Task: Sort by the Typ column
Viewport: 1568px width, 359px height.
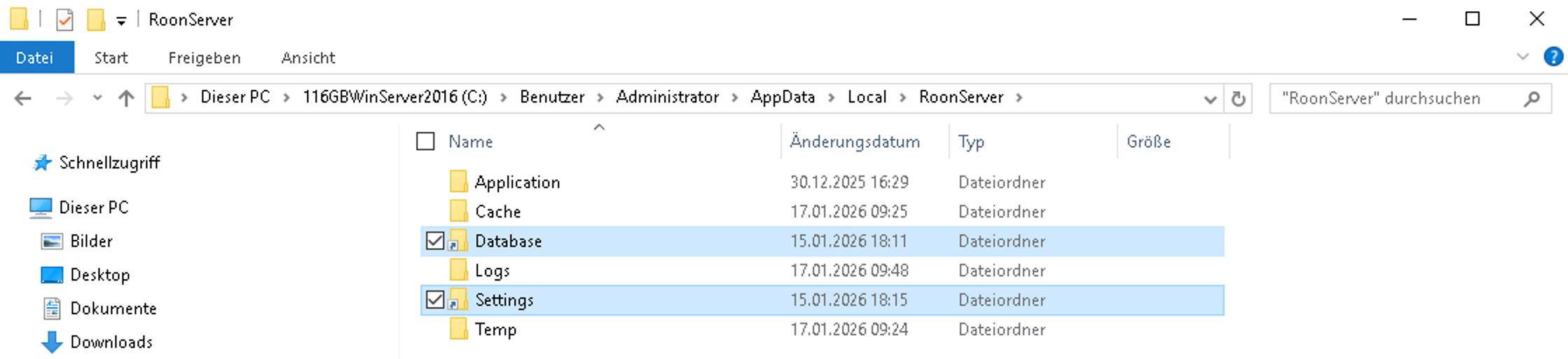Action: pos(971,142)
